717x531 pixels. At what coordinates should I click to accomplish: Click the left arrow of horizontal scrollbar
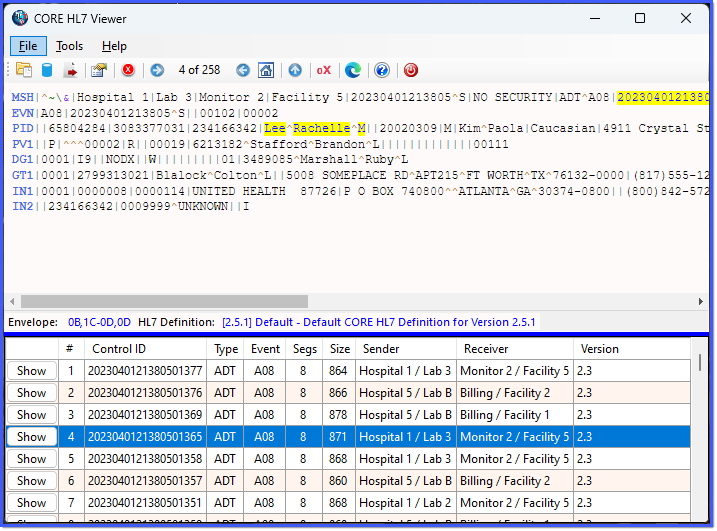point(12,301)
